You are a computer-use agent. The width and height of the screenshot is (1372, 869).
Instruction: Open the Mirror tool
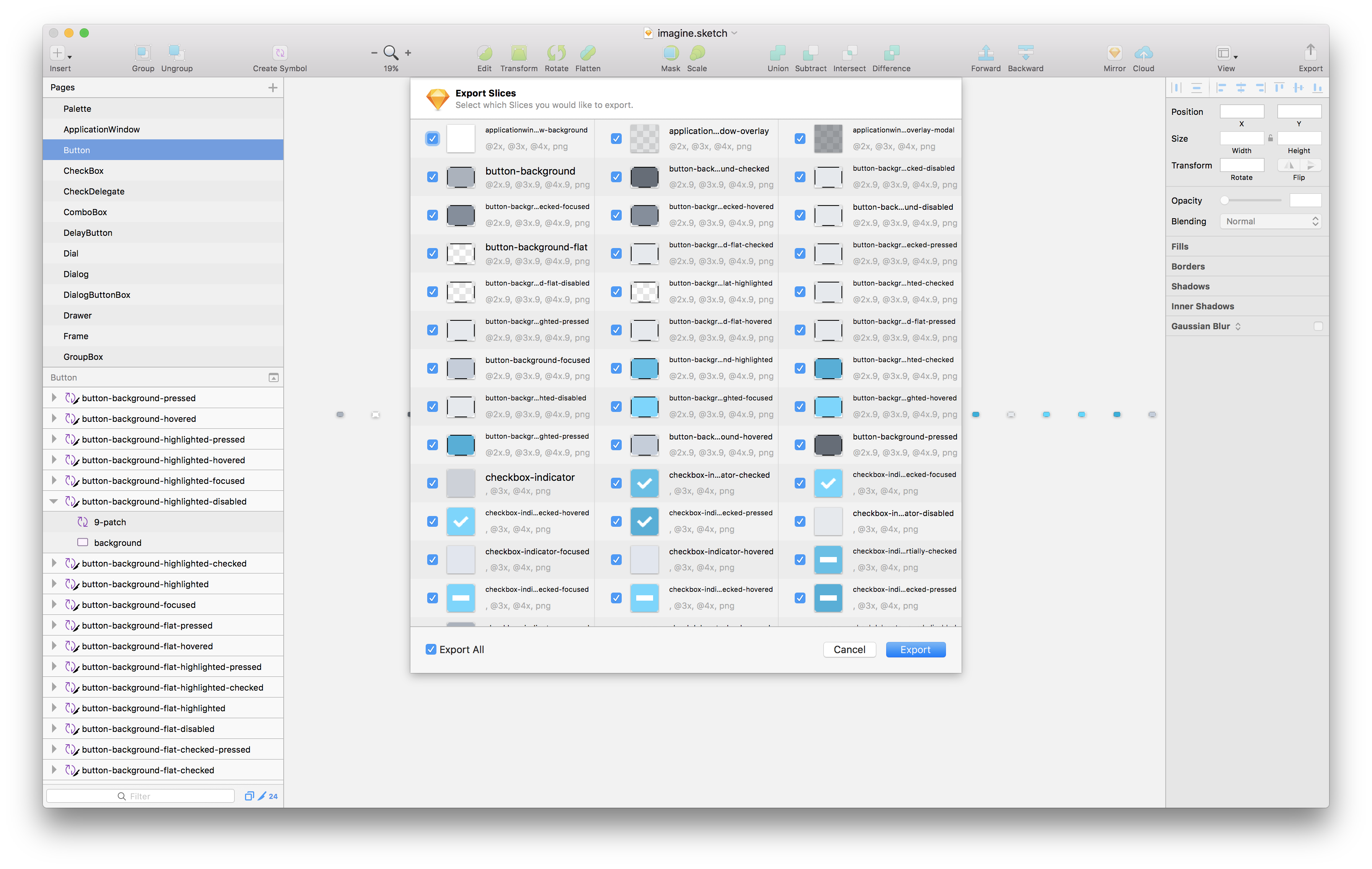1114,53
